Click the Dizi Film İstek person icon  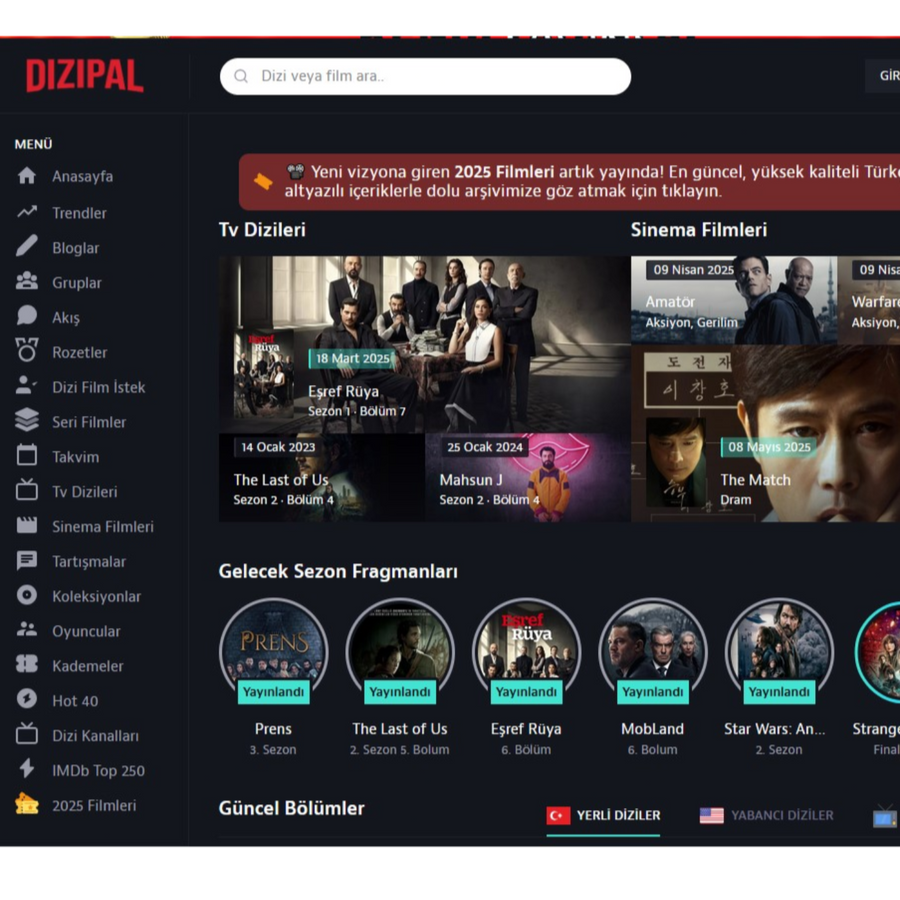(26, 385)
